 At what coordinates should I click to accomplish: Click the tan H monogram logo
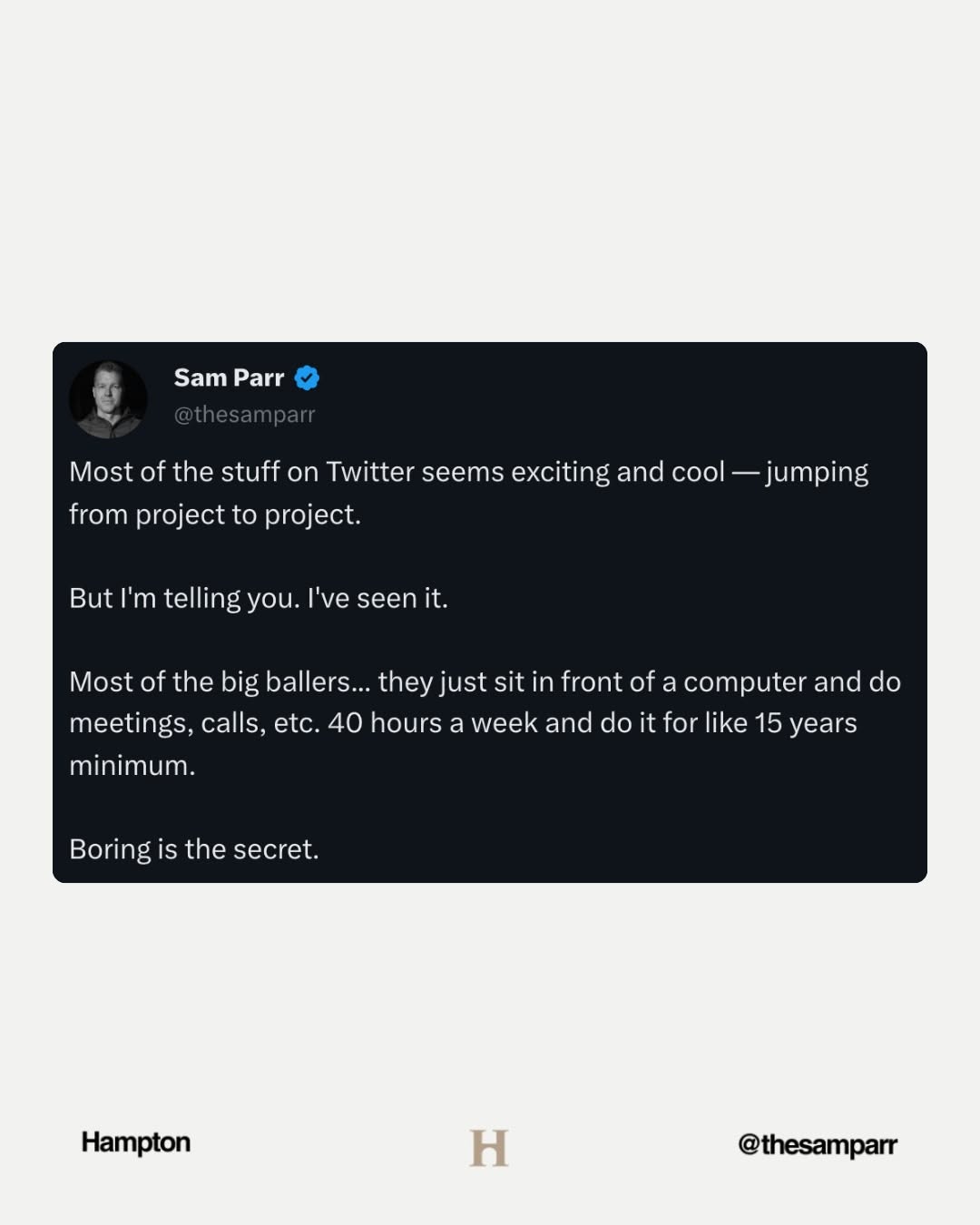pos(489,1148)
